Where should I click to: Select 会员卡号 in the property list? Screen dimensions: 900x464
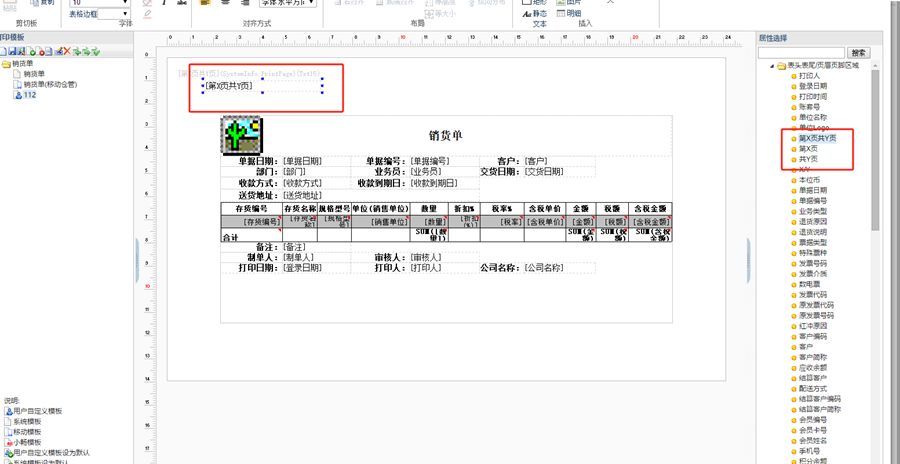813,430
